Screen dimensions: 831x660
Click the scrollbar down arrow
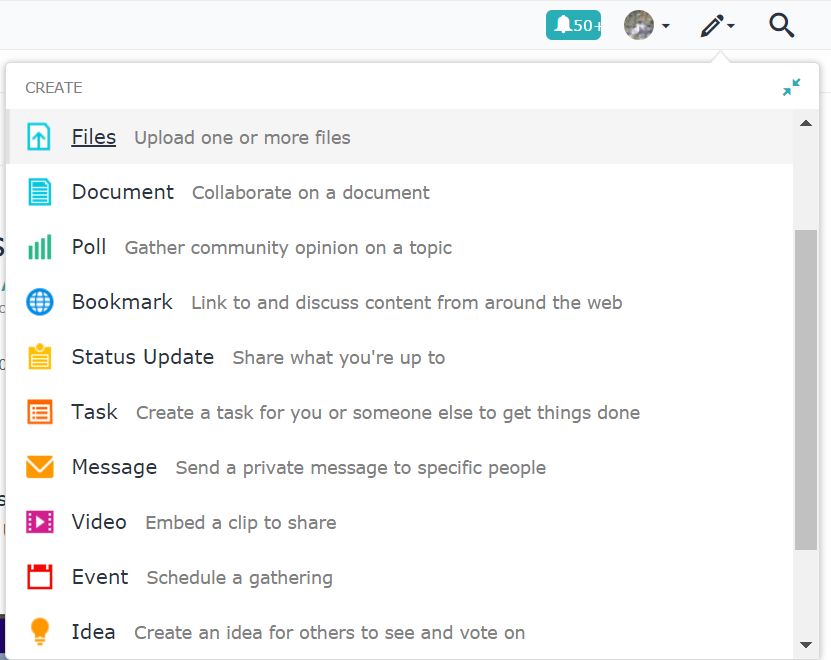pyautogui.click(x=806, y=645)
